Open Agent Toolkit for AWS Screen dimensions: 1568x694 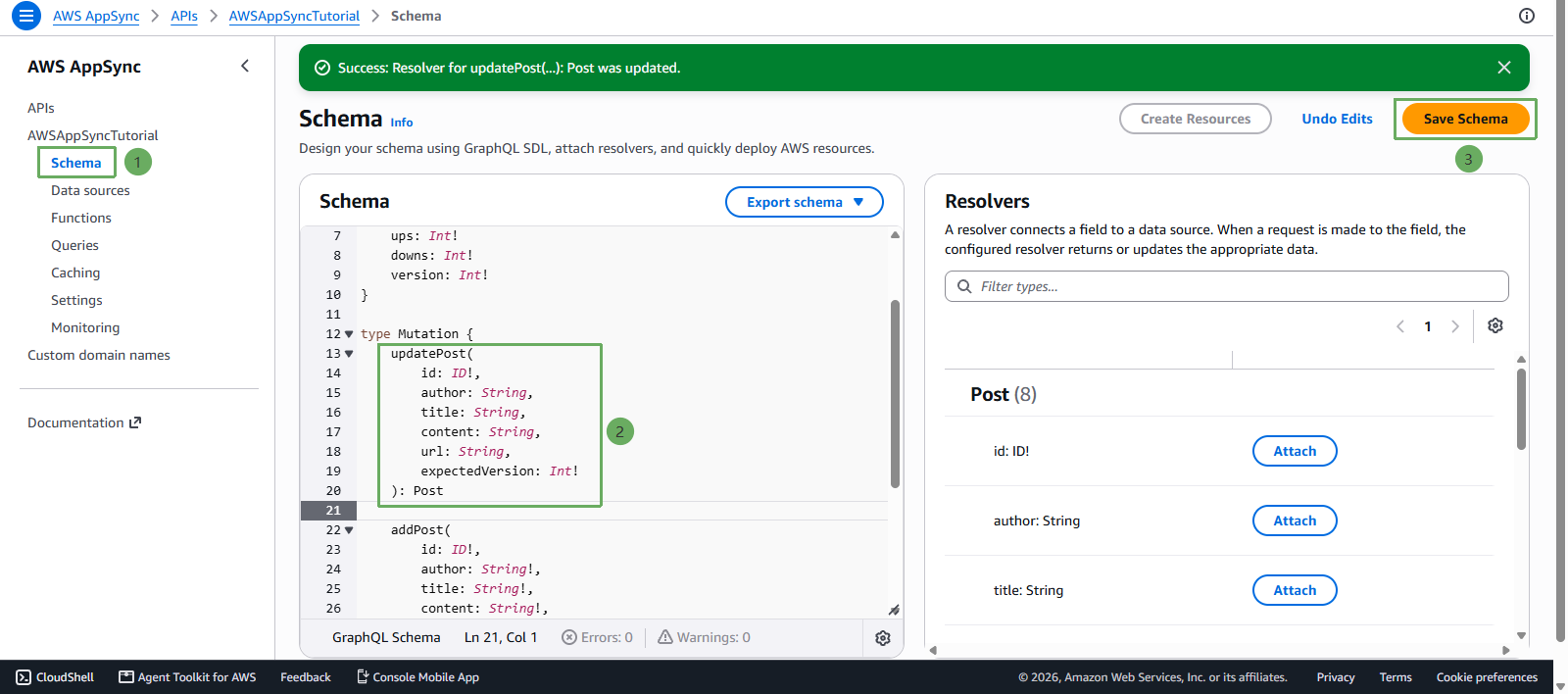187,677
